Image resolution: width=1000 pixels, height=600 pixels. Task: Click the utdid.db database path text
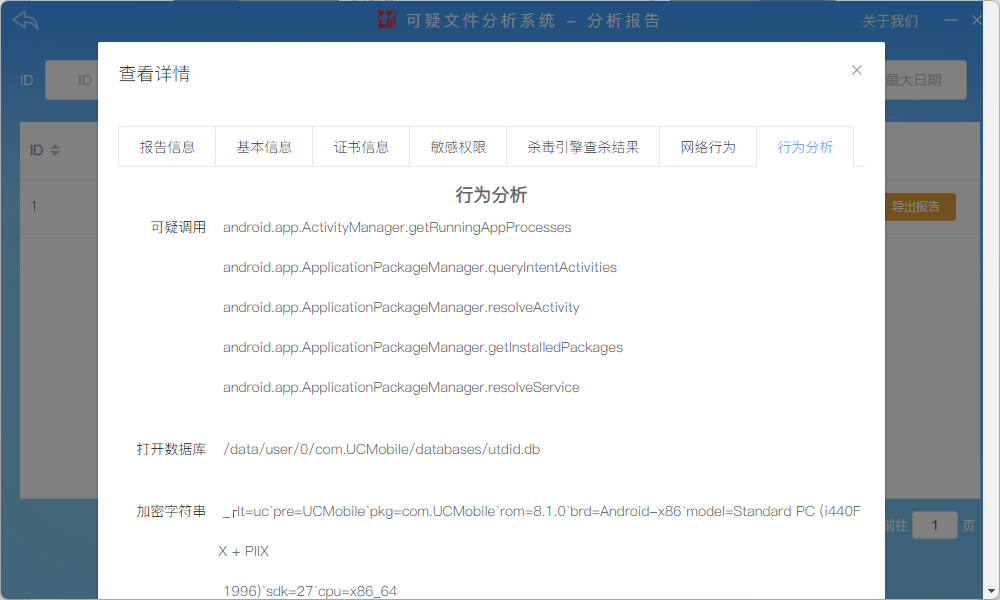tap(381, 449)
